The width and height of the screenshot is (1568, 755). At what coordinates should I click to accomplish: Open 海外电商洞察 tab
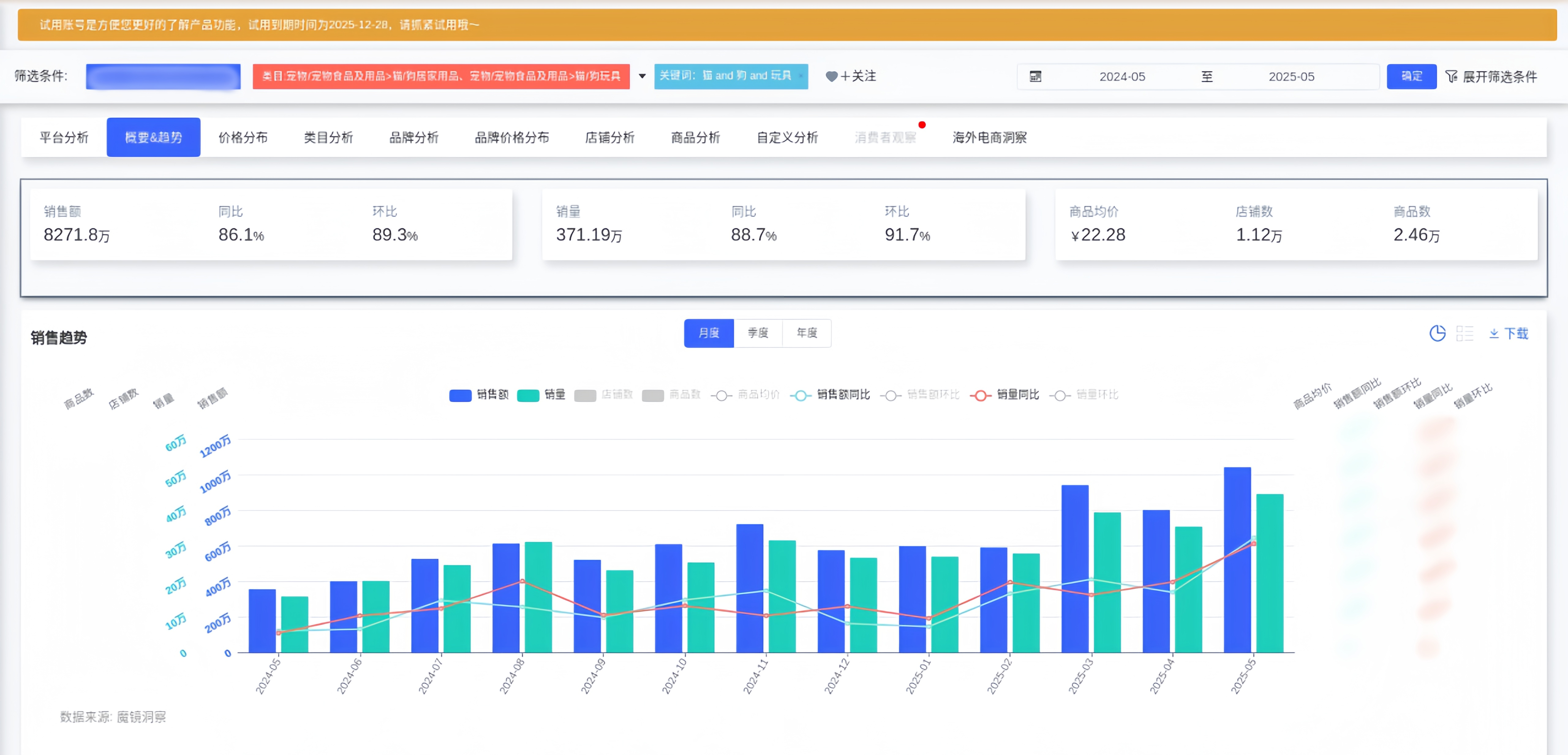point(990,138)
